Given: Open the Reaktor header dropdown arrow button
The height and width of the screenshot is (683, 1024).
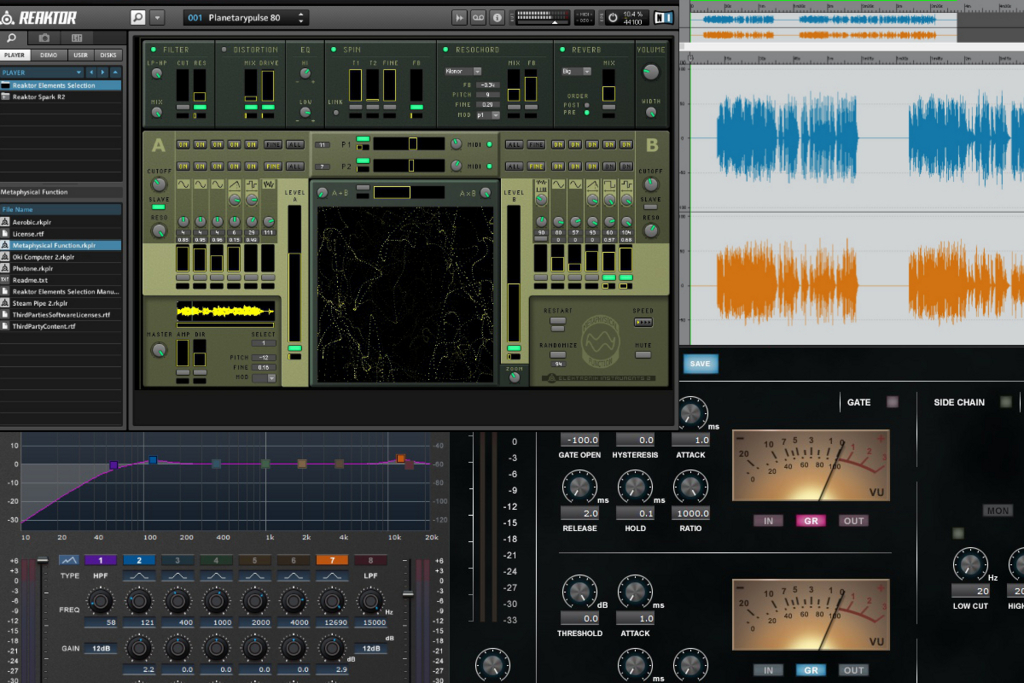Looking at the screenshot, I should tap(157, 18).
